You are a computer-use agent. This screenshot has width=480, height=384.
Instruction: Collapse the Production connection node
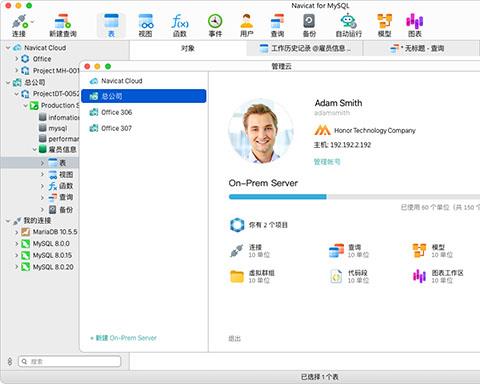(25, 105)
